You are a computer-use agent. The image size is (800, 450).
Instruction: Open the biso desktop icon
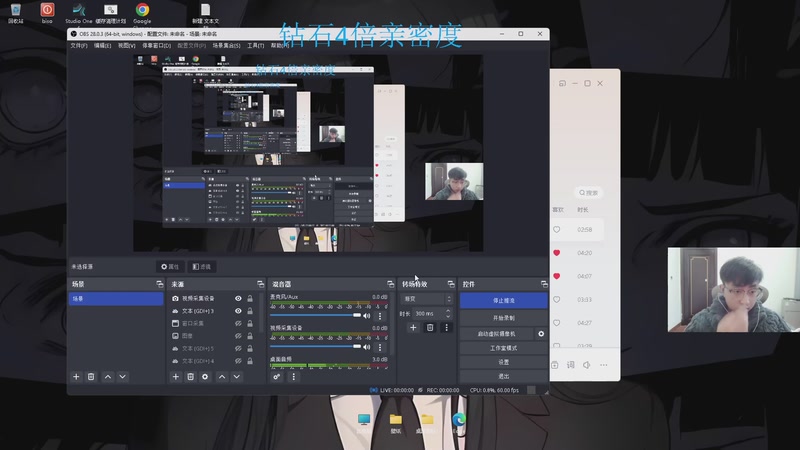click(47, 13)
